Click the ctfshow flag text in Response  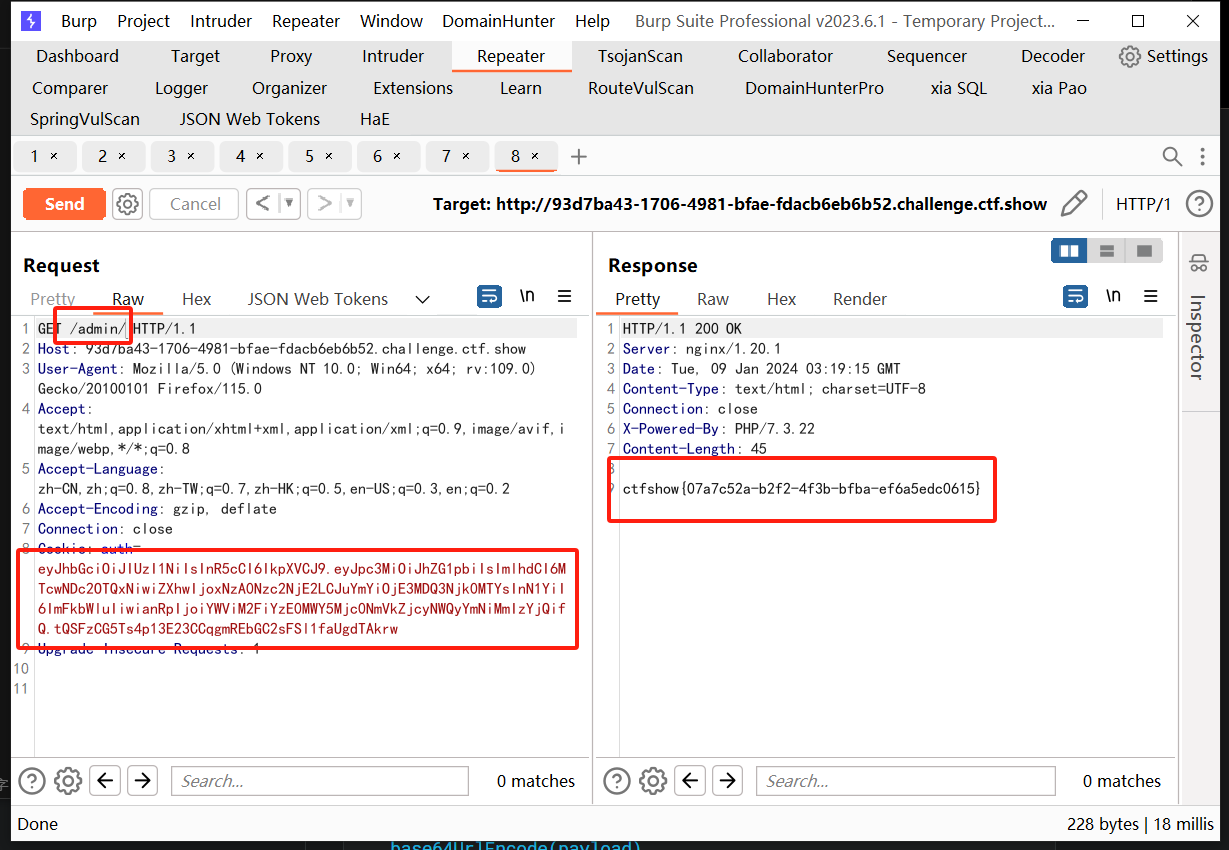click(x=801, y=489)
